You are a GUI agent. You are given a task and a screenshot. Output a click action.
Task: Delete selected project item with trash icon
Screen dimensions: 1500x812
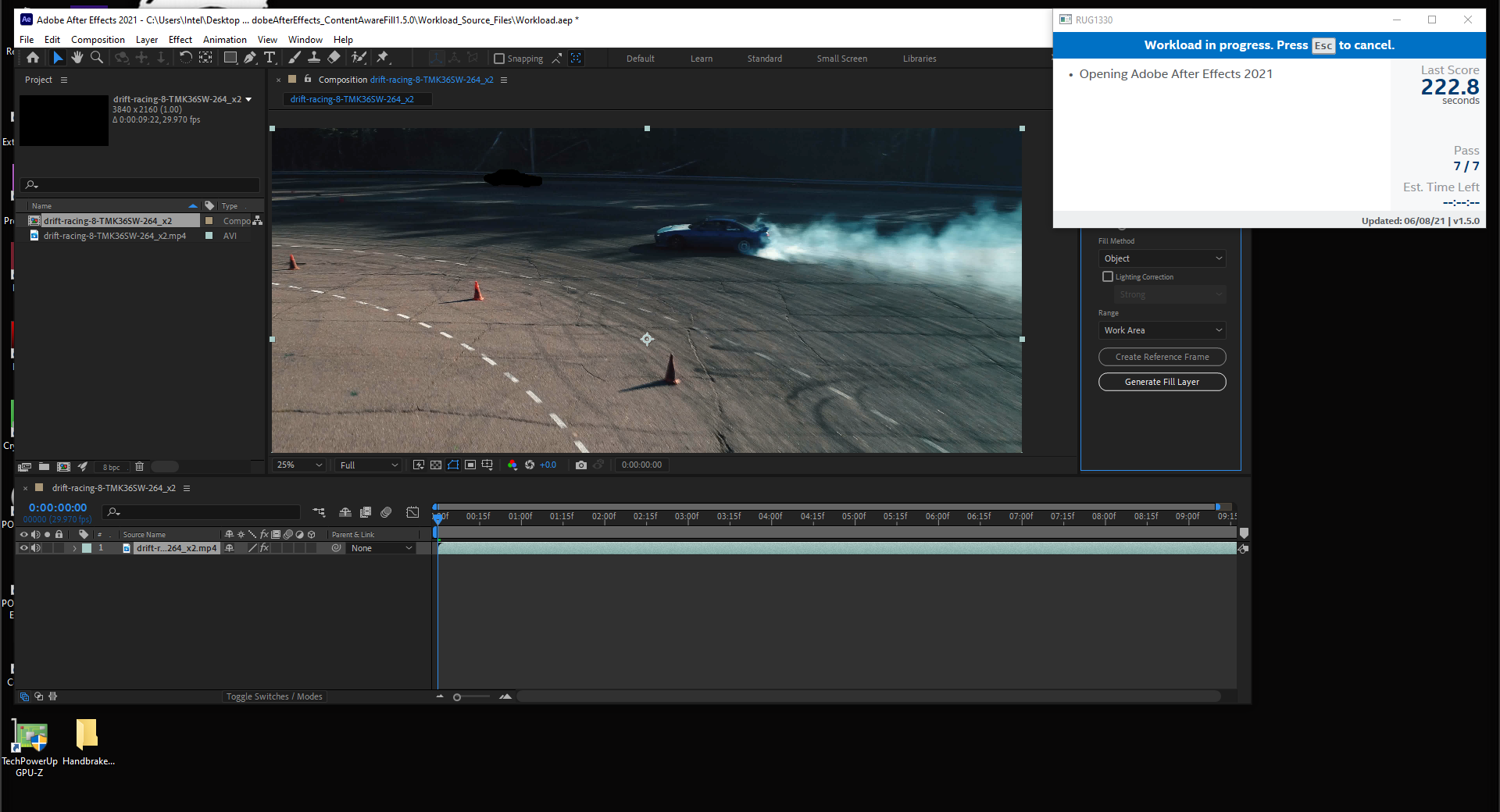click(140, 467)
